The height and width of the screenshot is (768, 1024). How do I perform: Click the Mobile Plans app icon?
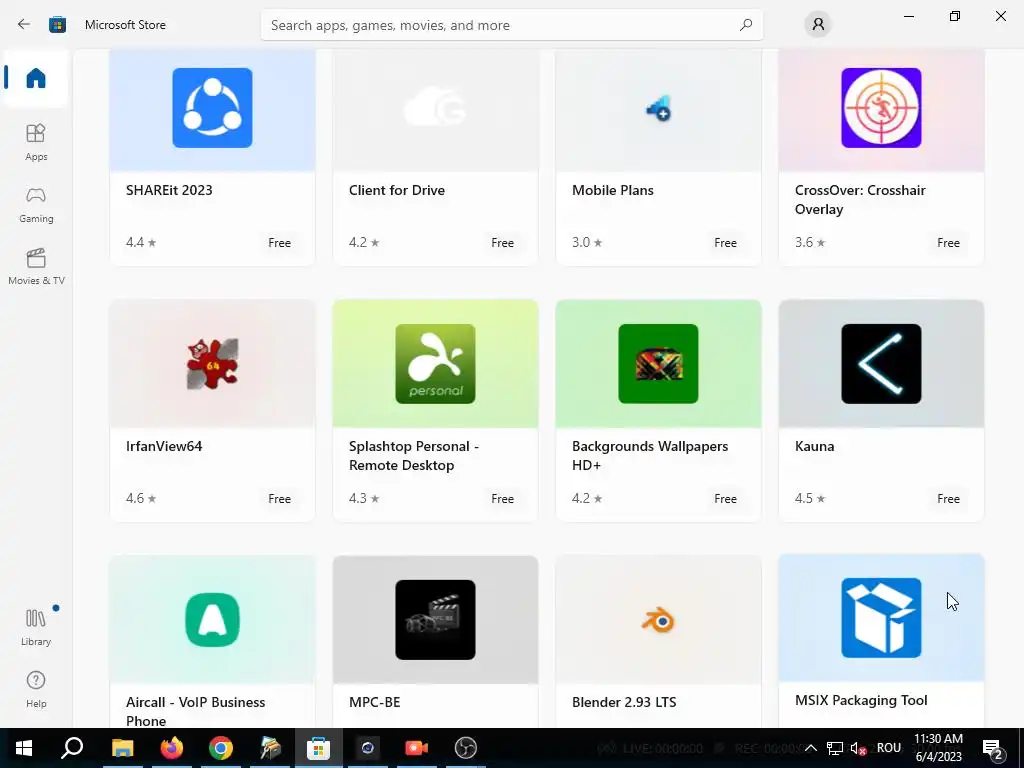[658, 108]
